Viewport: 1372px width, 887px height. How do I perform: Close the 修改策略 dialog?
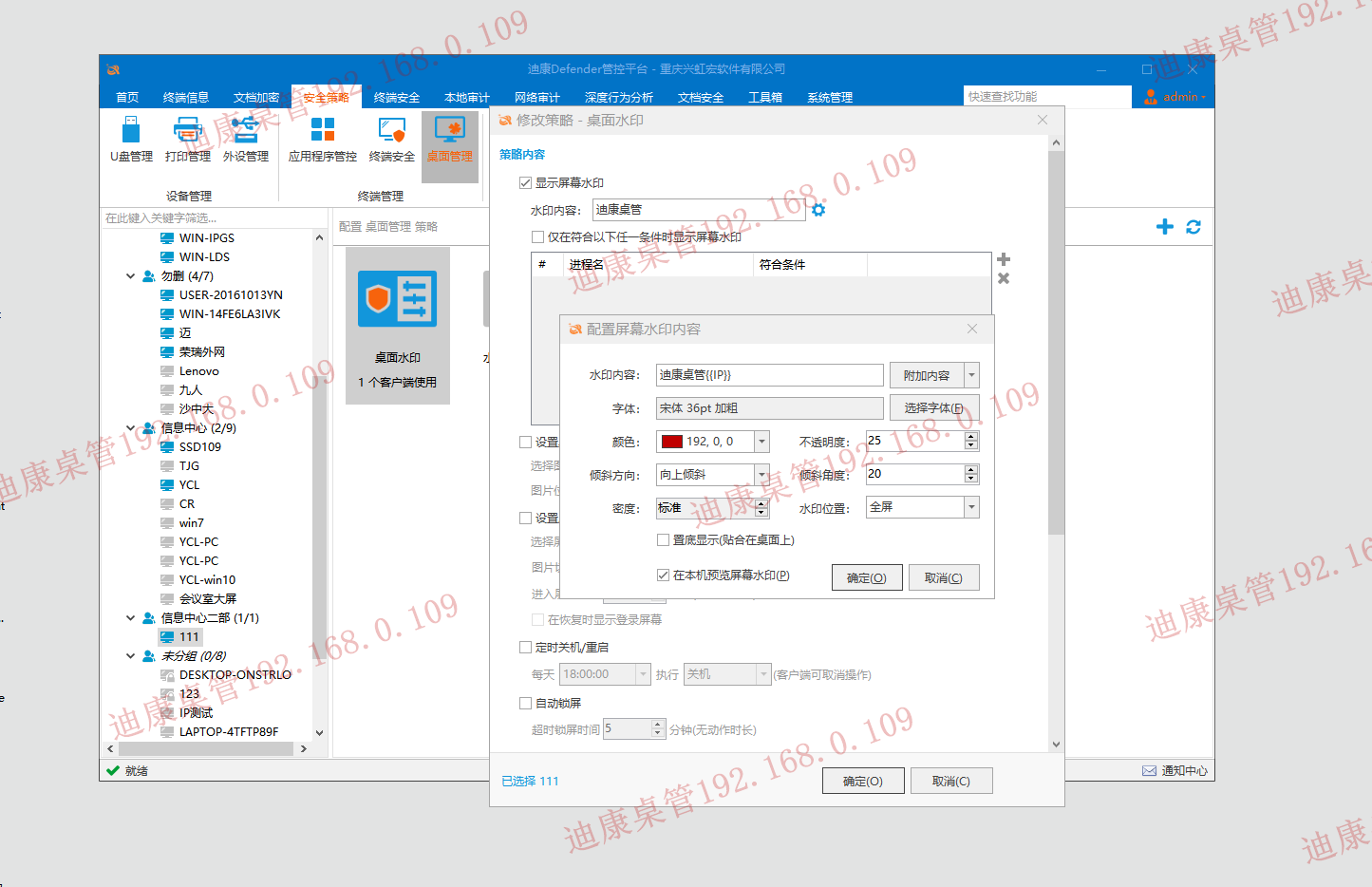[1043, 120]
